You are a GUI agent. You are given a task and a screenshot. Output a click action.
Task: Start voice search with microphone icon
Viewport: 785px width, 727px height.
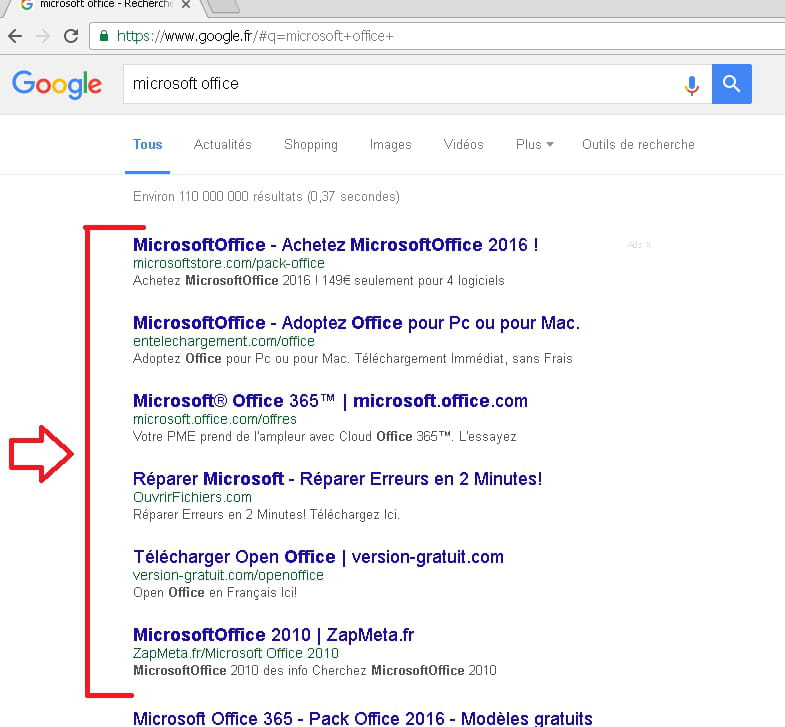(691, 85)
